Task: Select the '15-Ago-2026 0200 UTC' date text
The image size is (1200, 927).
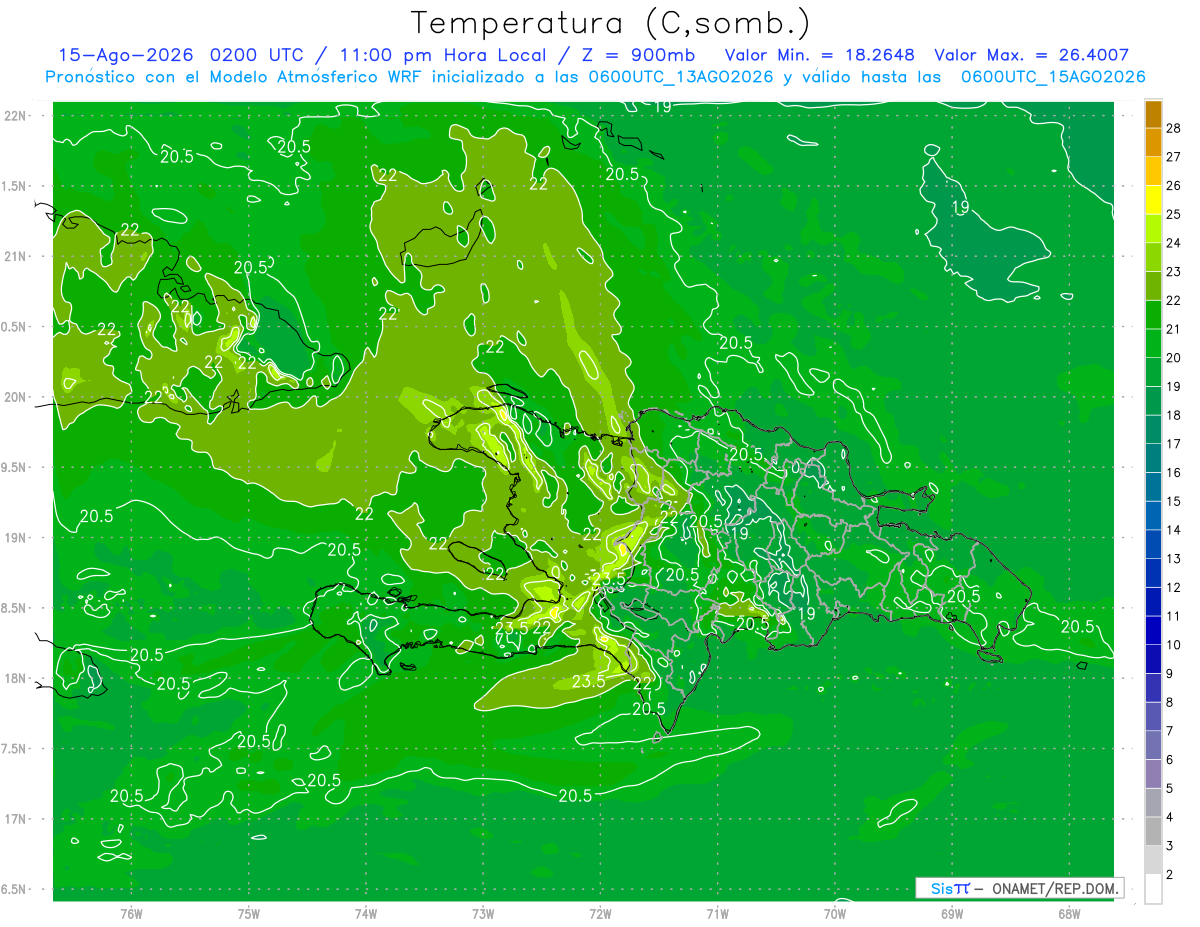Action: click(180, 55)
